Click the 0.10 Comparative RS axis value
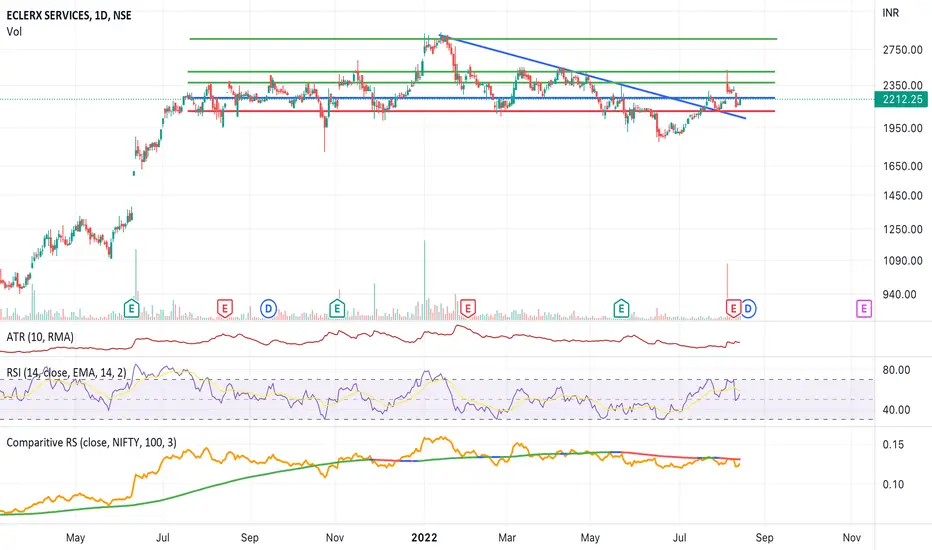 point(893,485)
